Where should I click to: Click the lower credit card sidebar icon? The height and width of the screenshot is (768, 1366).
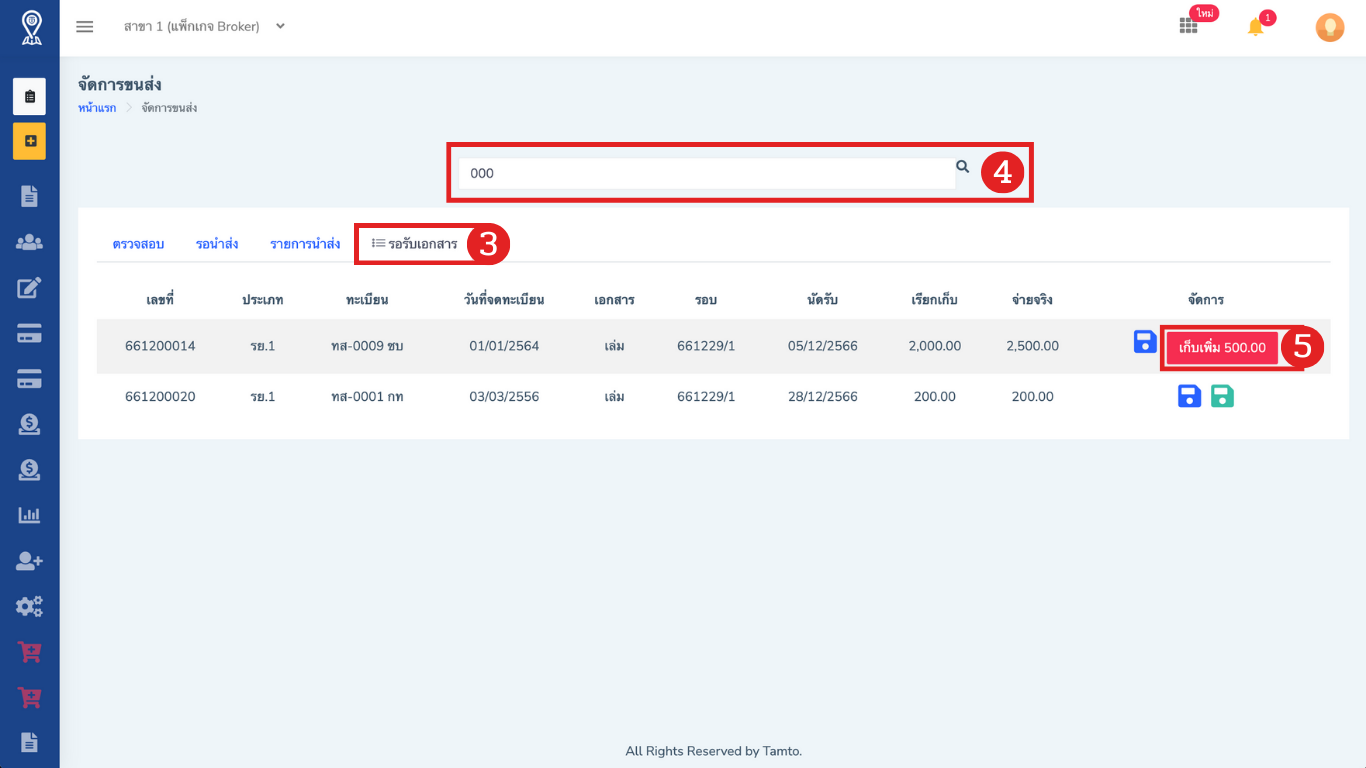point(29,379)
